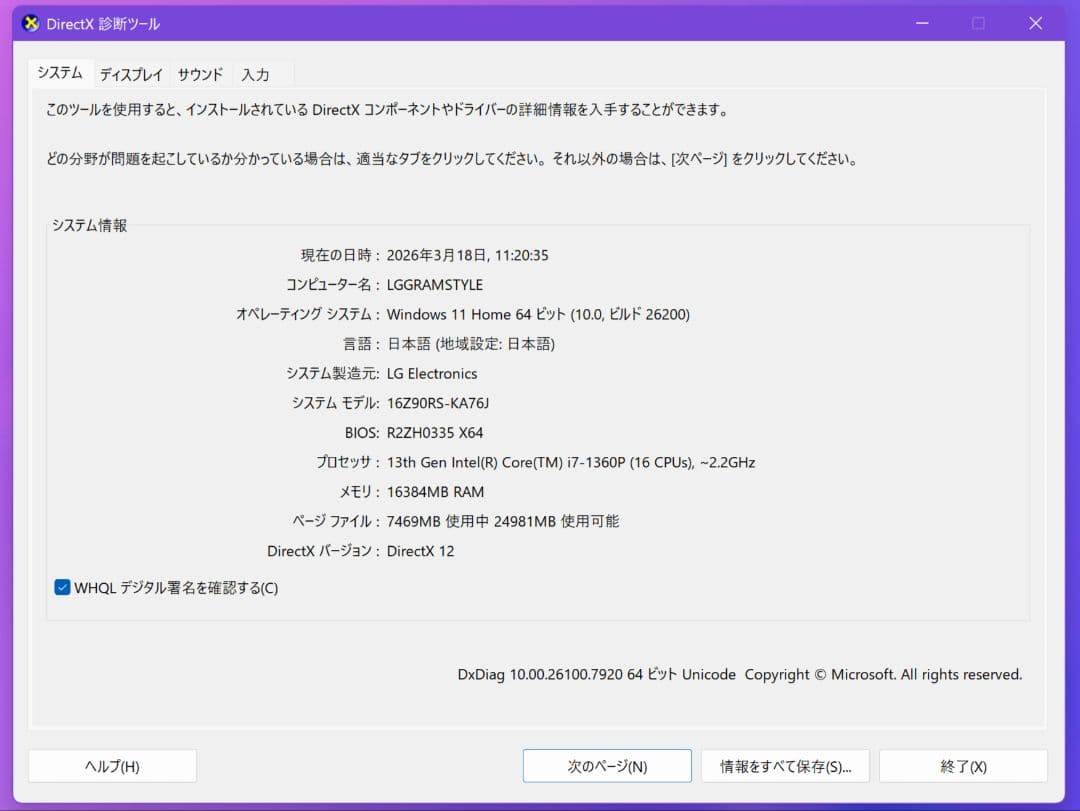Click the date value 2026年3月18日, 11:20:35
The height and width of the screenshot is (811, 1080).
tap(468, 256)
